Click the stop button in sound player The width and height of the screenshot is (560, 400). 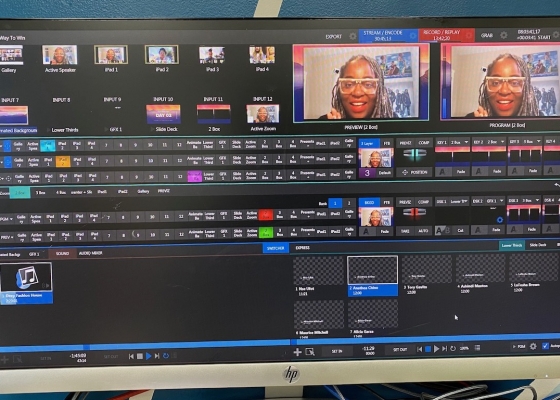[140, 356]
